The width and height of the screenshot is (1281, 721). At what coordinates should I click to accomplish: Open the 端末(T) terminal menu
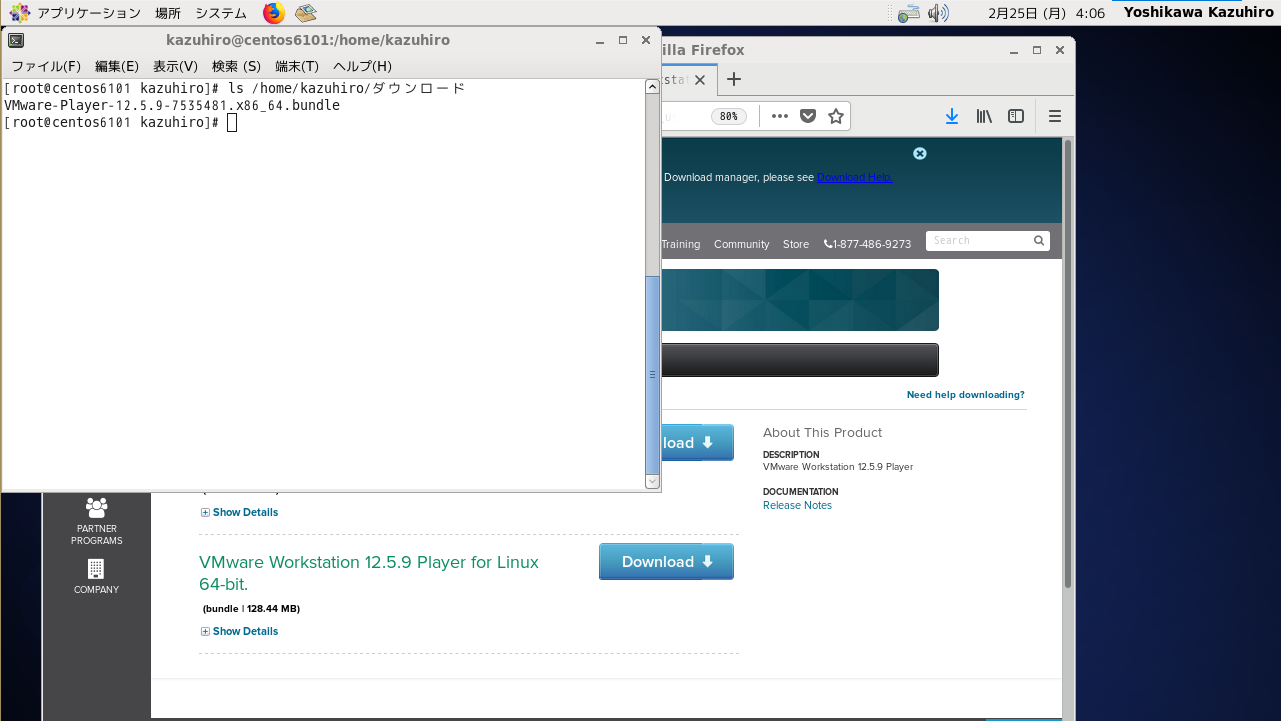296,66
